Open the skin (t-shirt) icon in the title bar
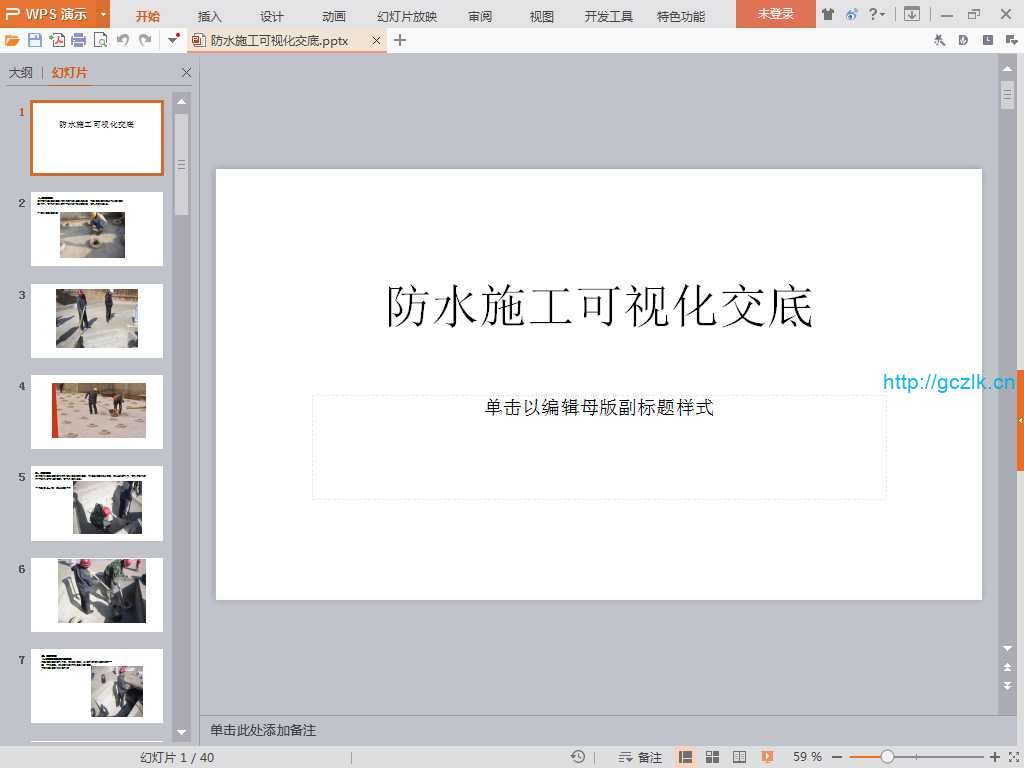Screen dimensions: 1024x768 coord(828,15)
